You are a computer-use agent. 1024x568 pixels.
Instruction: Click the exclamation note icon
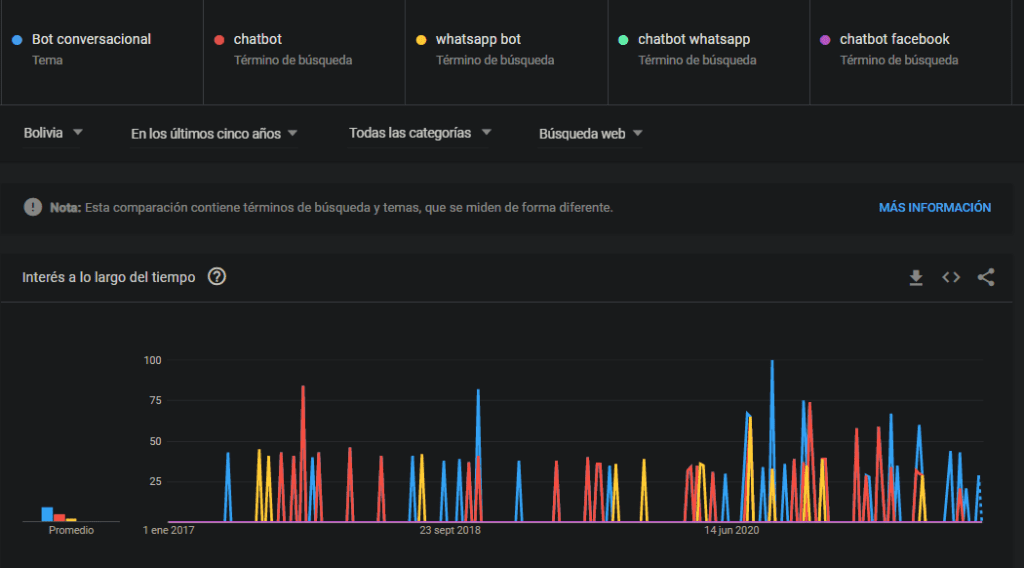pos(33,207)
